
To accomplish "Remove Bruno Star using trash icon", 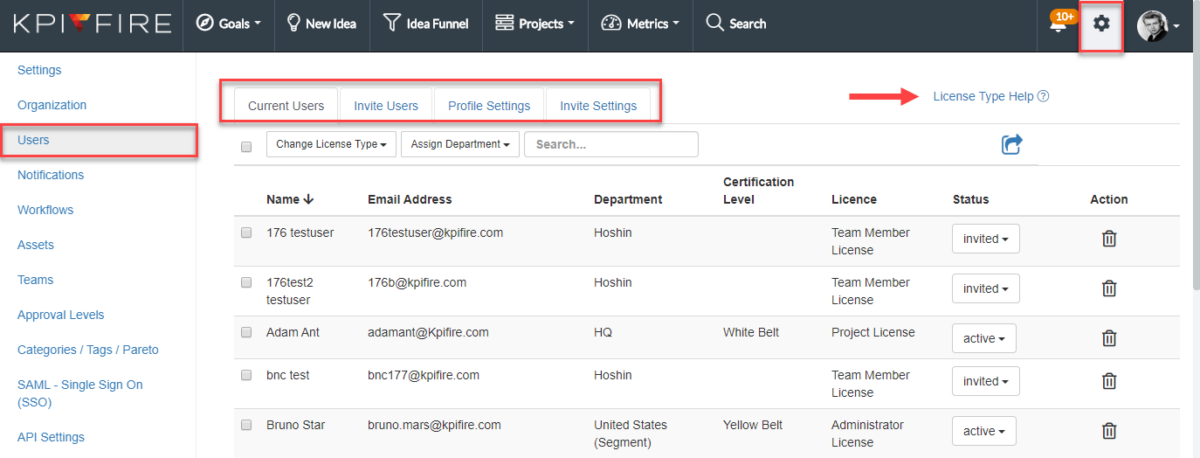I will pos(1108,431).
